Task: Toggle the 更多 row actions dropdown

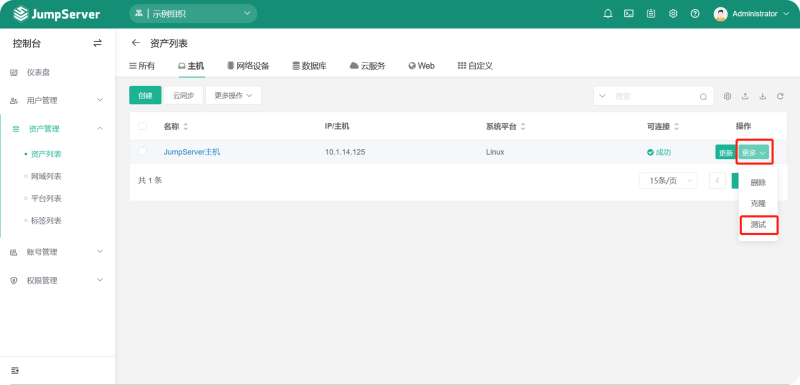Action: (755, 152)
